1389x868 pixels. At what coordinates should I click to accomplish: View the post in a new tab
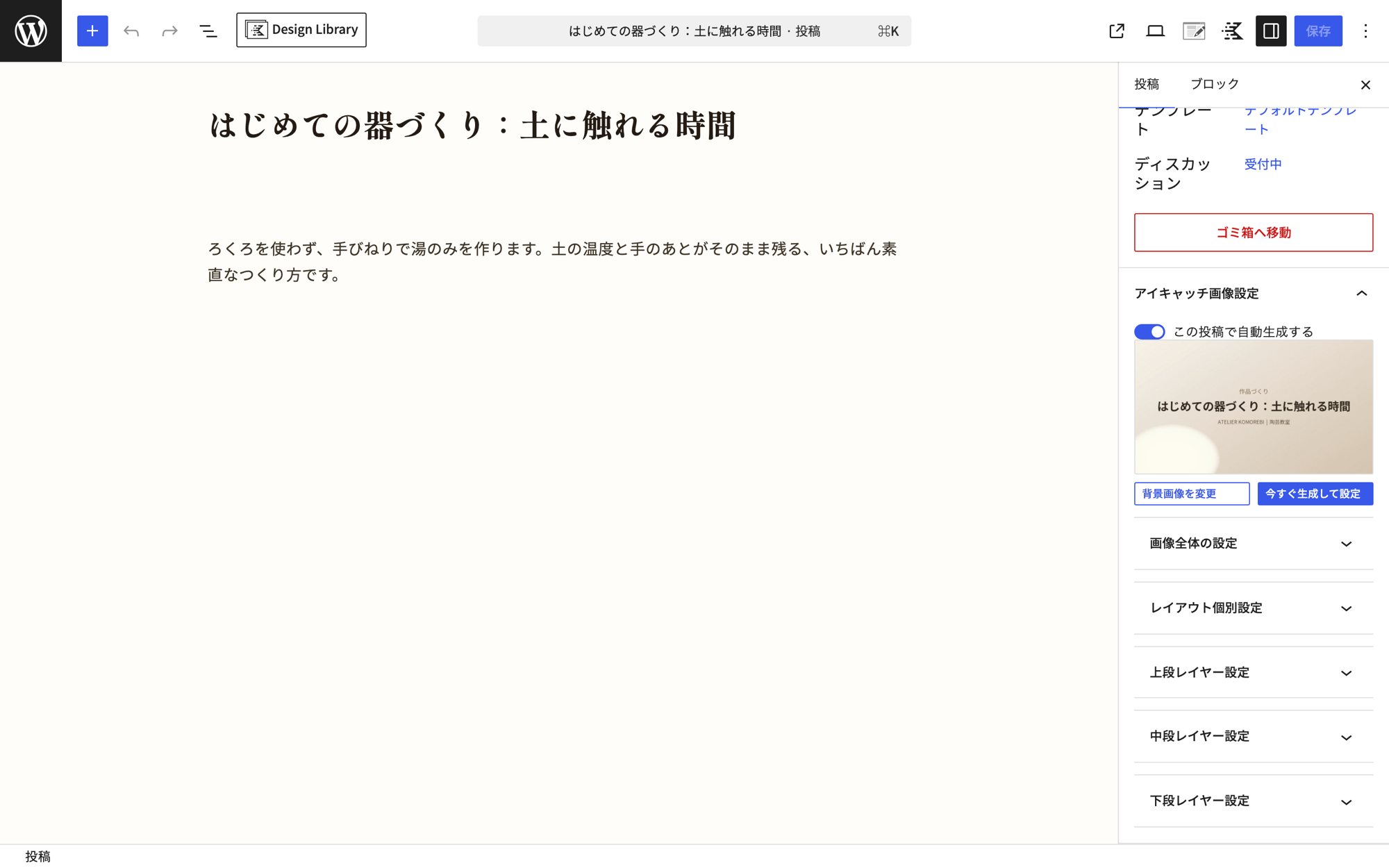click(x=1117, y=31)
